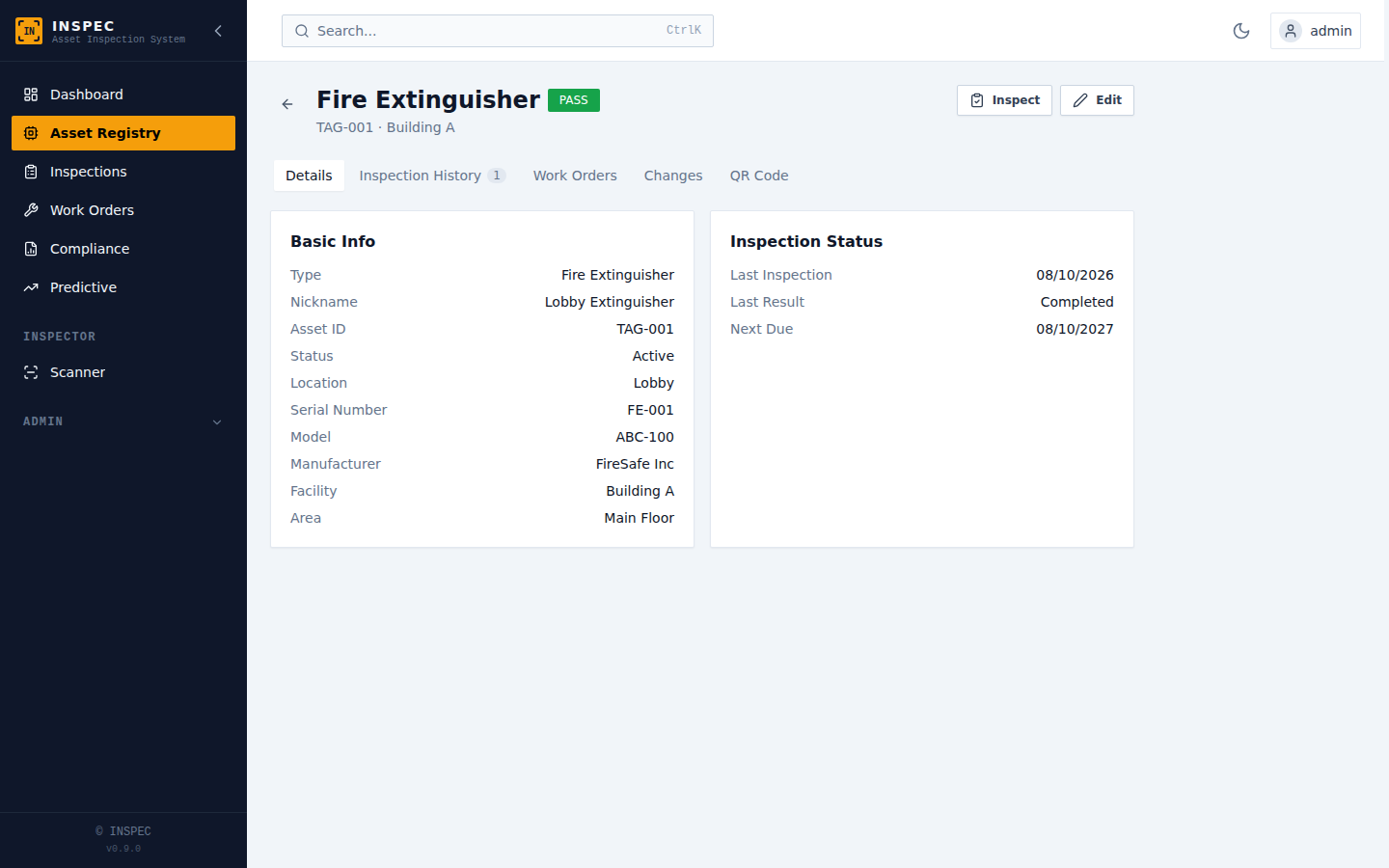Click the Asset ID value TAG-001

pos(645,329)
